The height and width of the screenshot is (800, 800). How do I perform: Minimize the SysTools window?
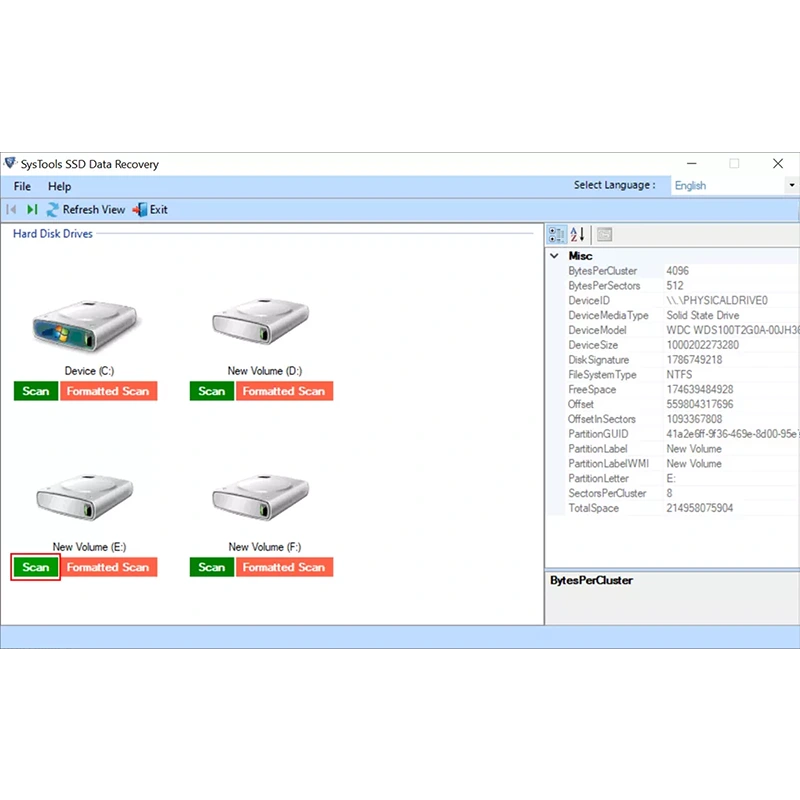pyautogui.click(x=691, y=164)
